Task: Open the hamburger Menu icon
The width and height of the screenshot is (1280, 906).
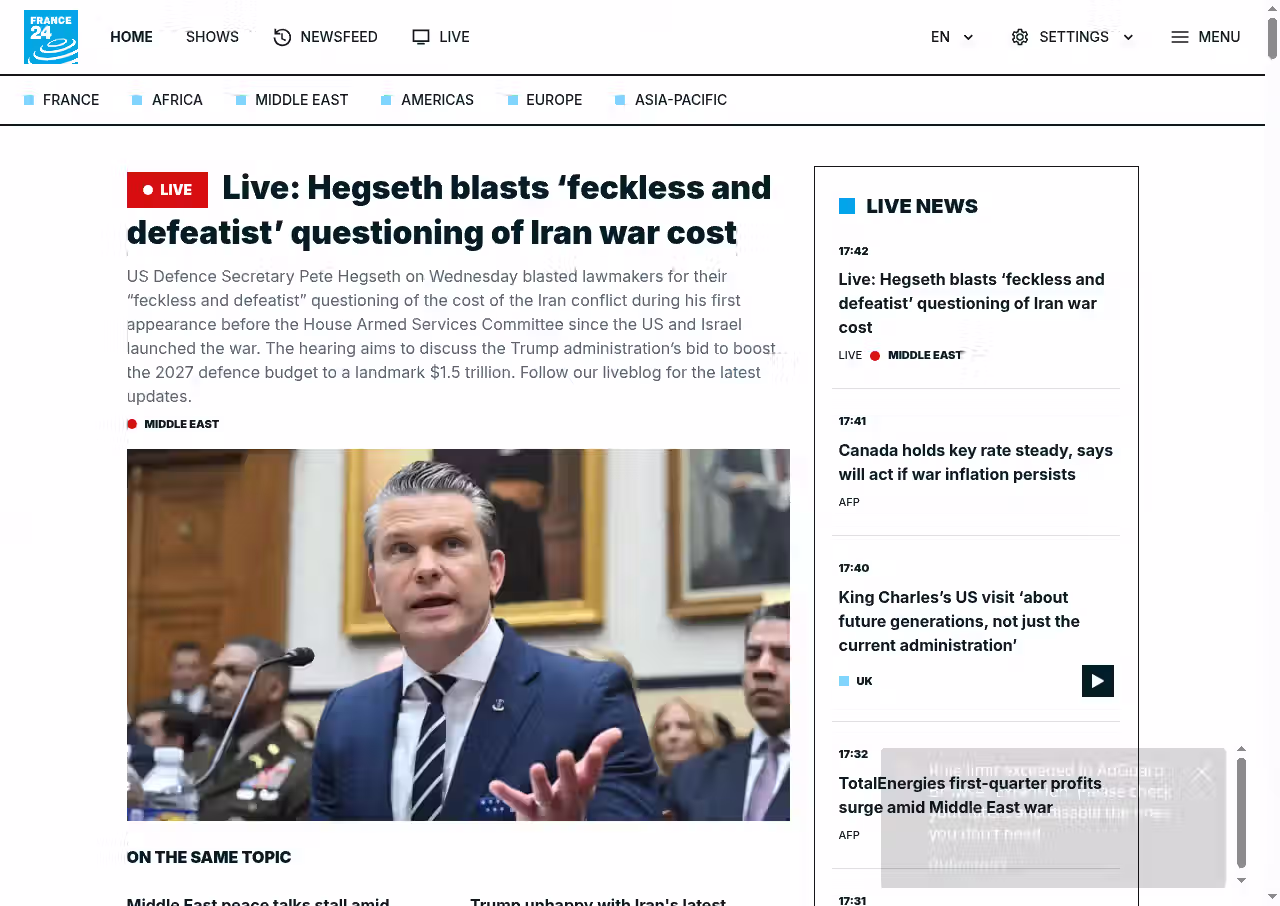Action: (1180, 37)
